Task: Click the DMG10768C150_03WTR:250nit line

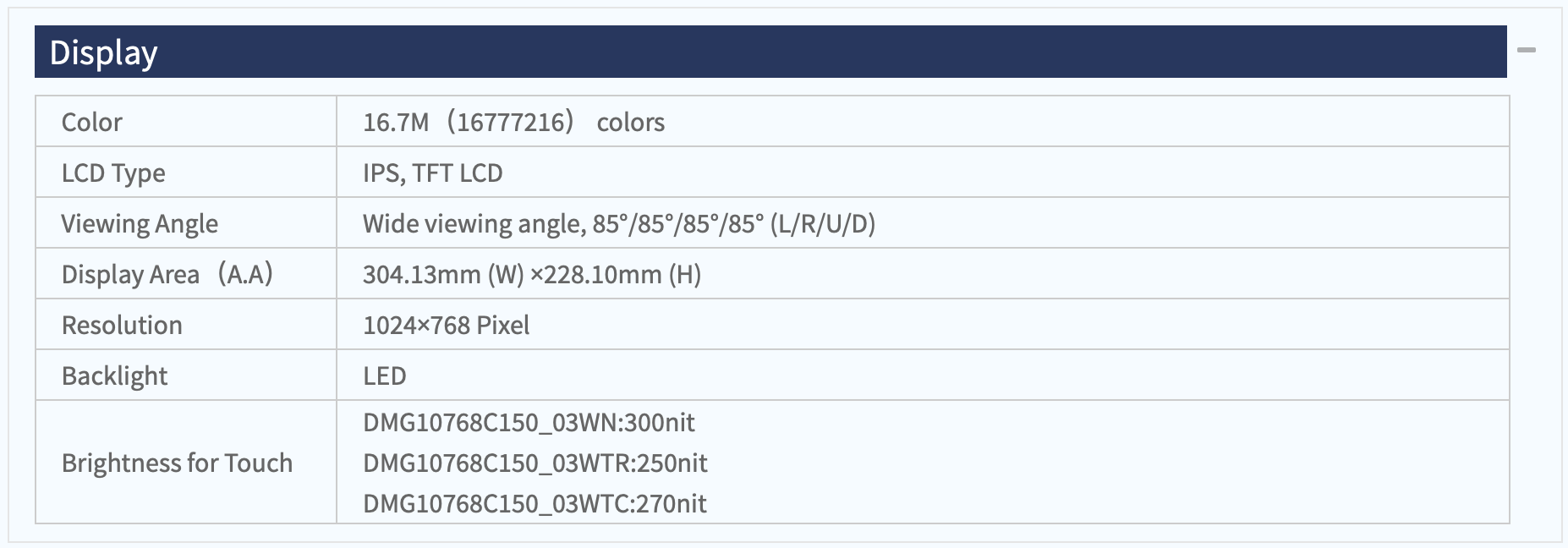Action: (535, 463)
